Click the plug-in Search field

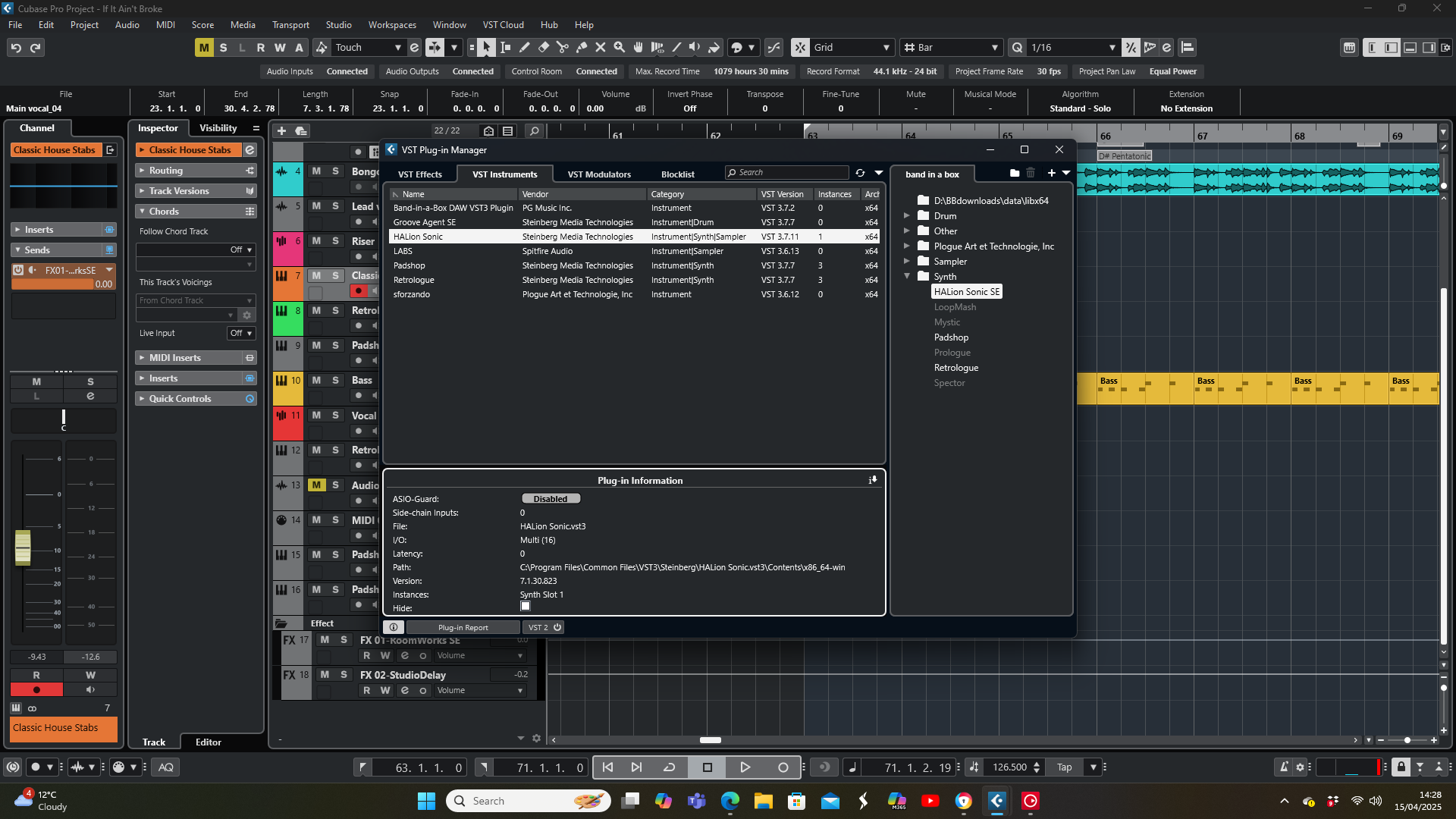point(786,173)
